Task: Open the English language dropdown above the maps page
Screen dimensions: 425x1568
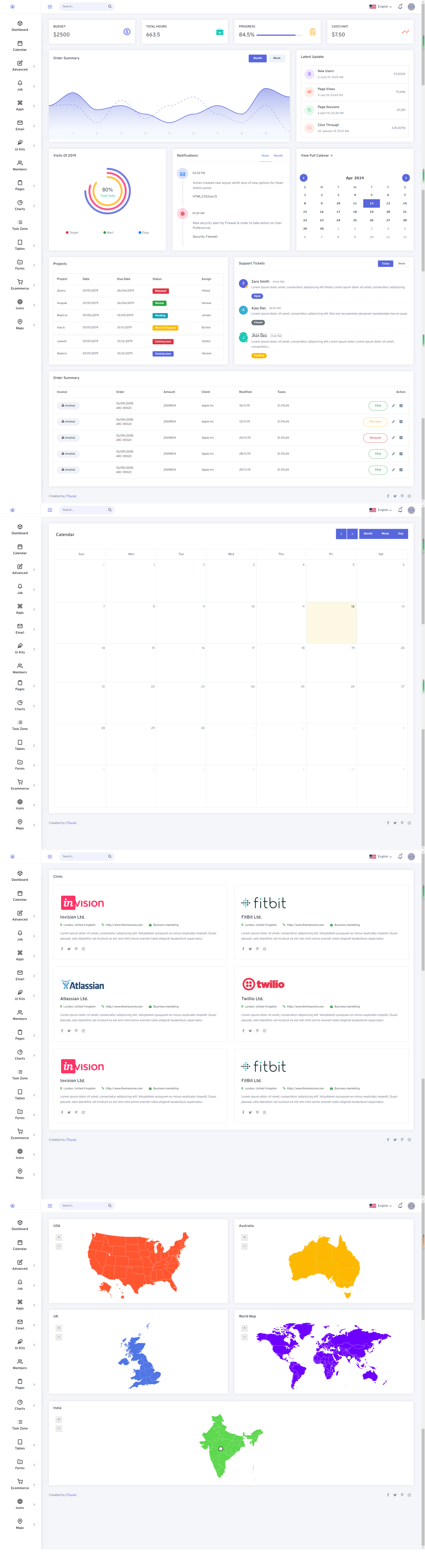Action: point(381,1206)
